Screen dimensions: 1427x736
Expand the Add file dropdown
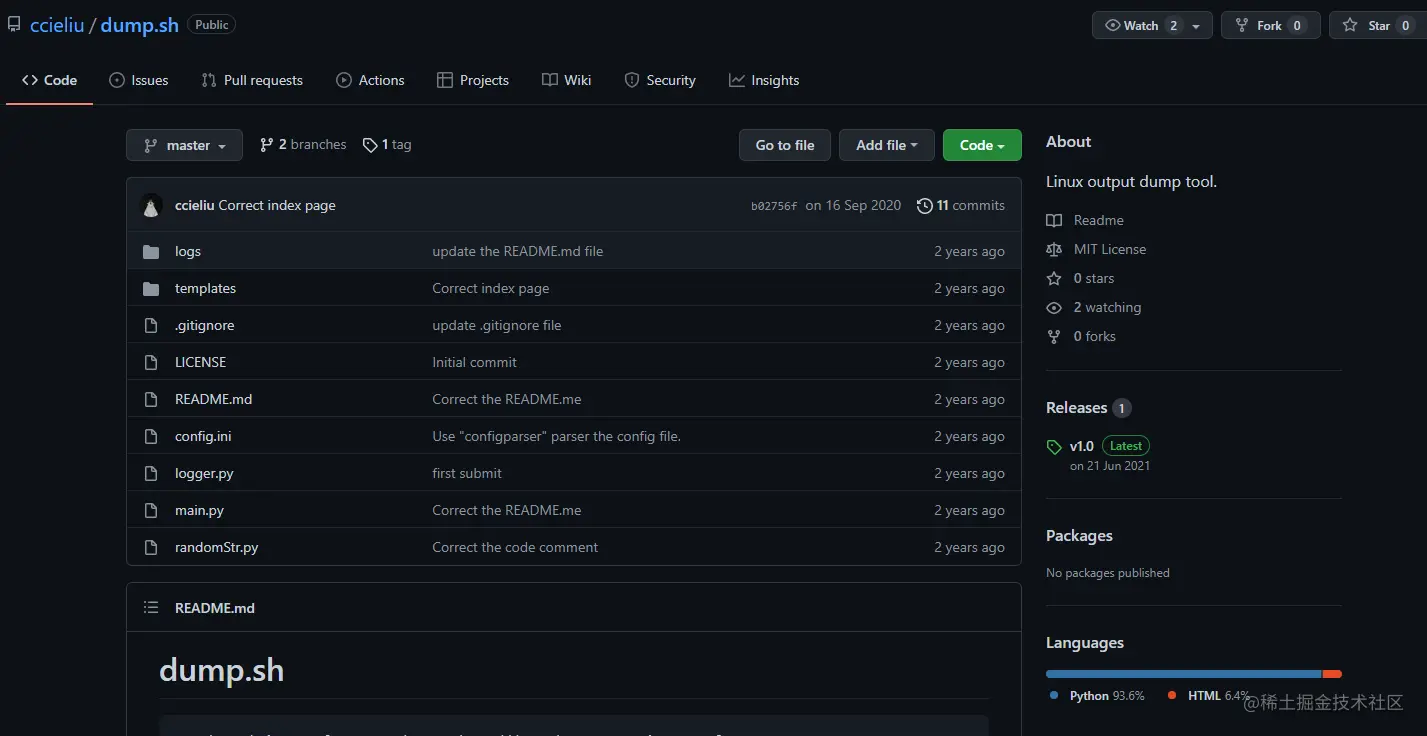click(886, 146)
